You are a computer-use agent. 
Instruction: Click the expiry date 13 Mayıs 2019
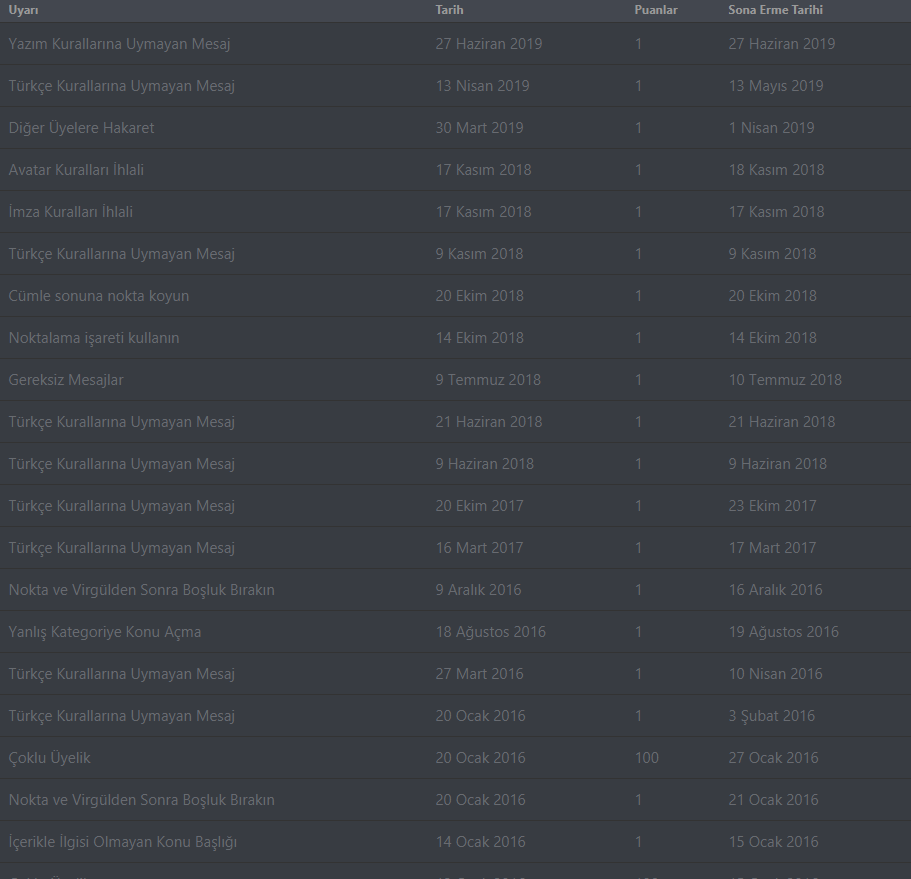click(x=776, y=85)
